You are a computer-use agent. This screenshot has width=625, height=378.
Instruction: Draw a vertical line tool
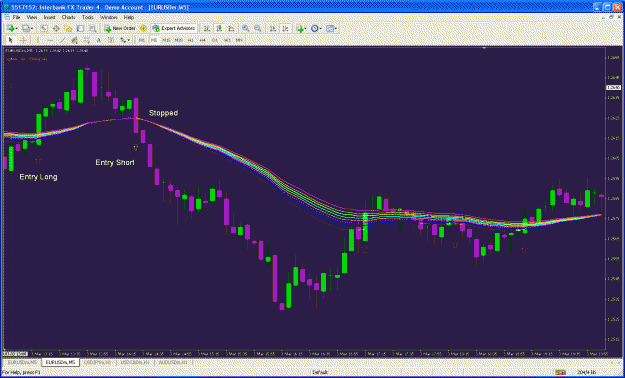pyautogui.click(x=38, y=40)
